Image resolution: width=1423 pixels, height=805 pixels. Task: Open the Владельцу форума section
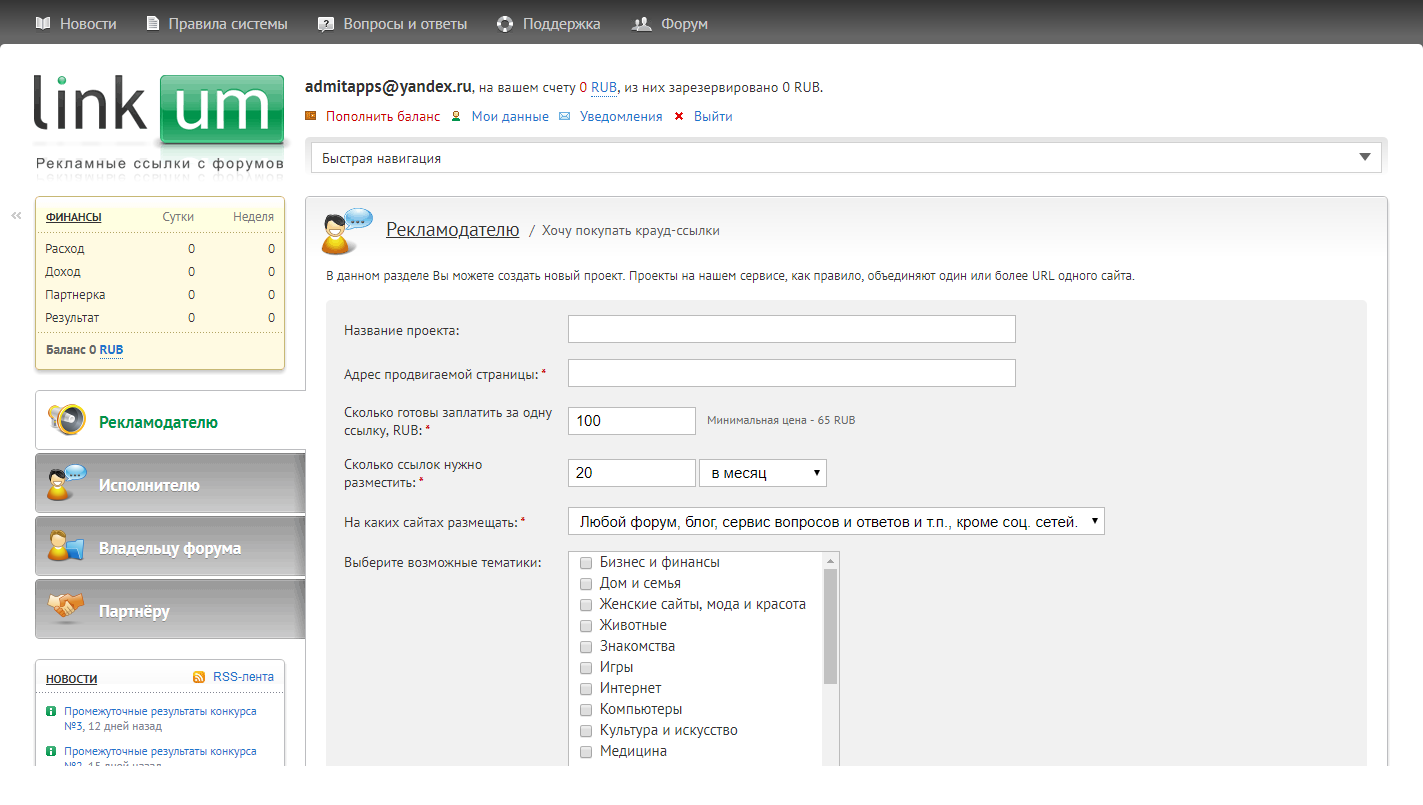coord(170,548)
